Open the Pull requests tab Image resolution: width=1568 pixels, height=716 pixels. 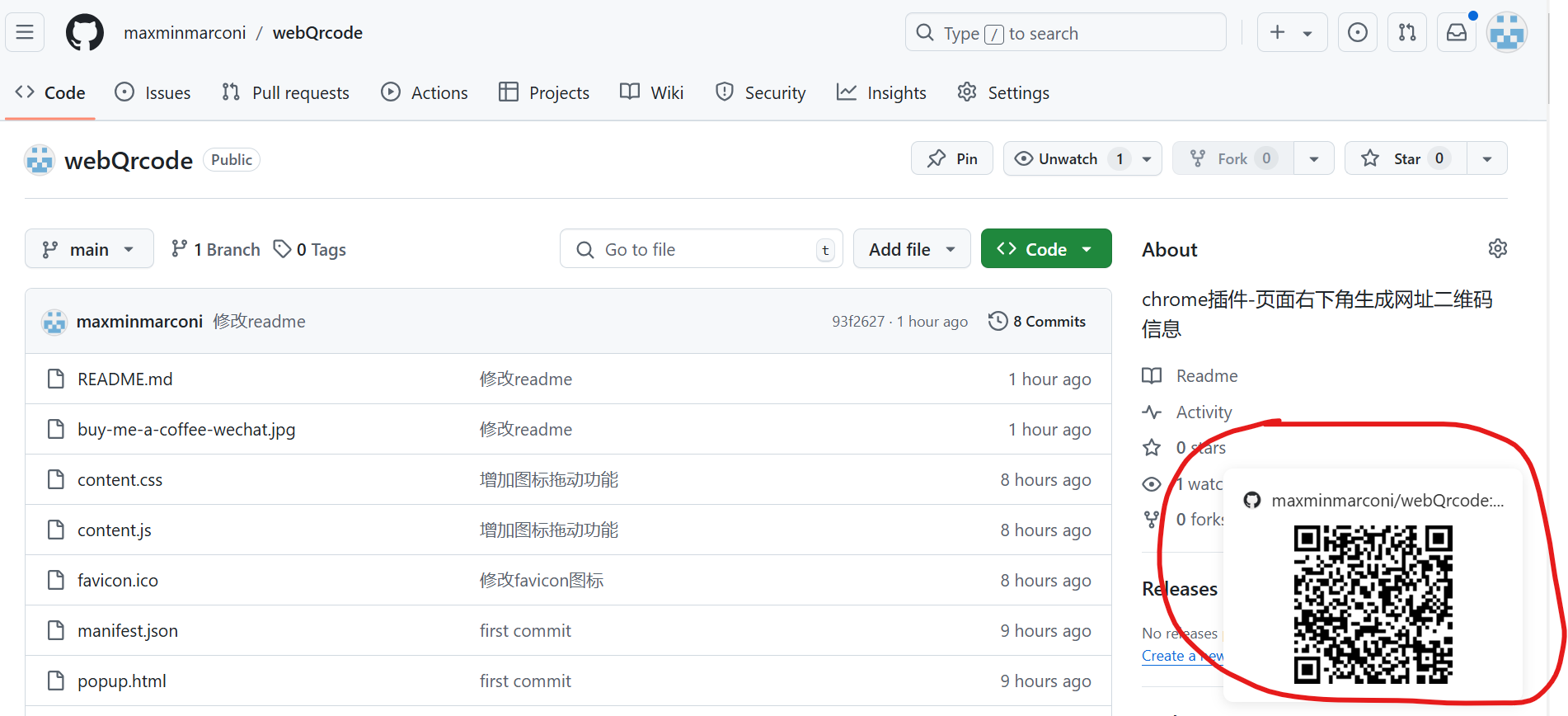click(x=285, y=92)
